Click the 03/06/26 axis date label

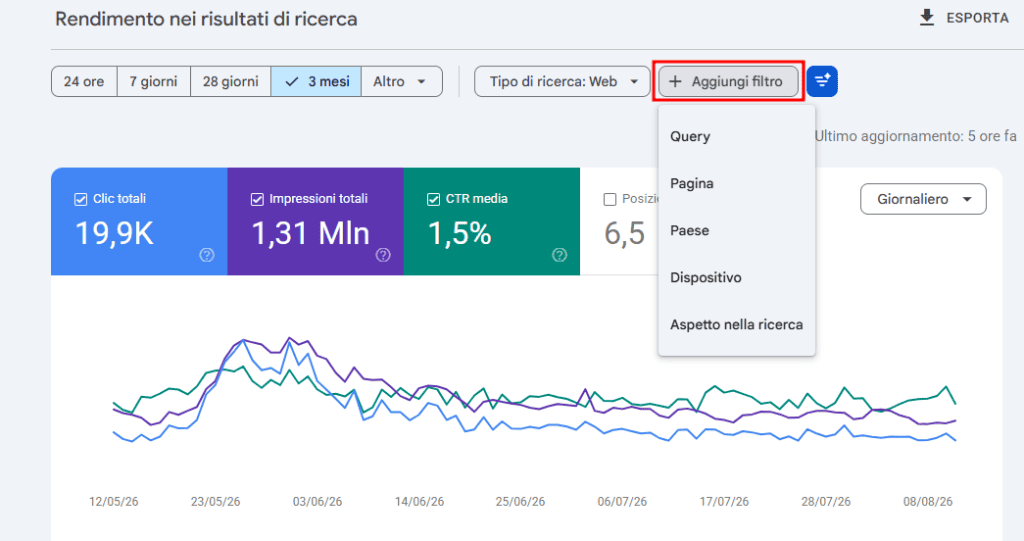tap(317, 502)
